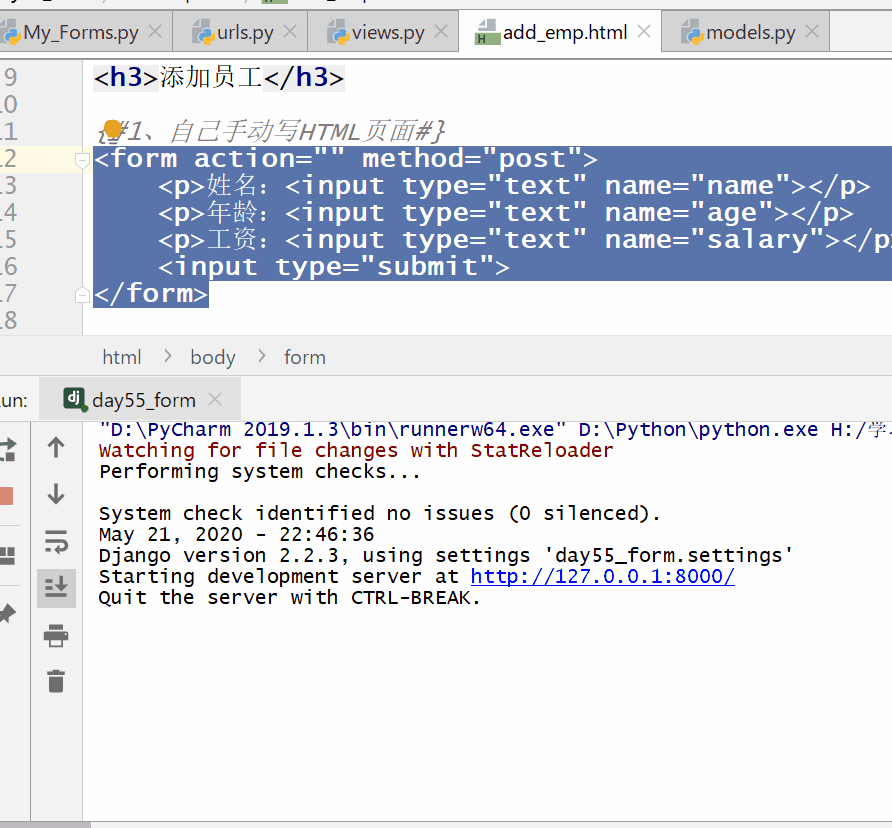Click the 'Watching for file changes' console line
Screen dimensions: 892x828
coord(356,451)
